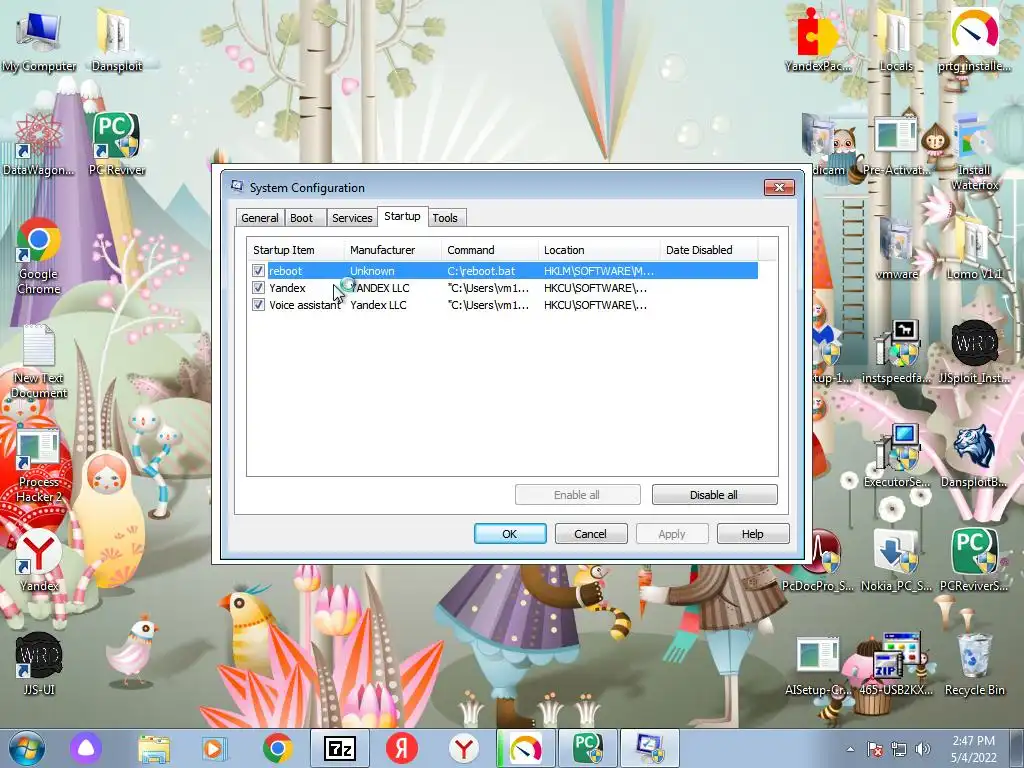Screen dimensions: 1024x768
Task: Open taskbar clock showing 2:47 PM
Action: point(973,749)
